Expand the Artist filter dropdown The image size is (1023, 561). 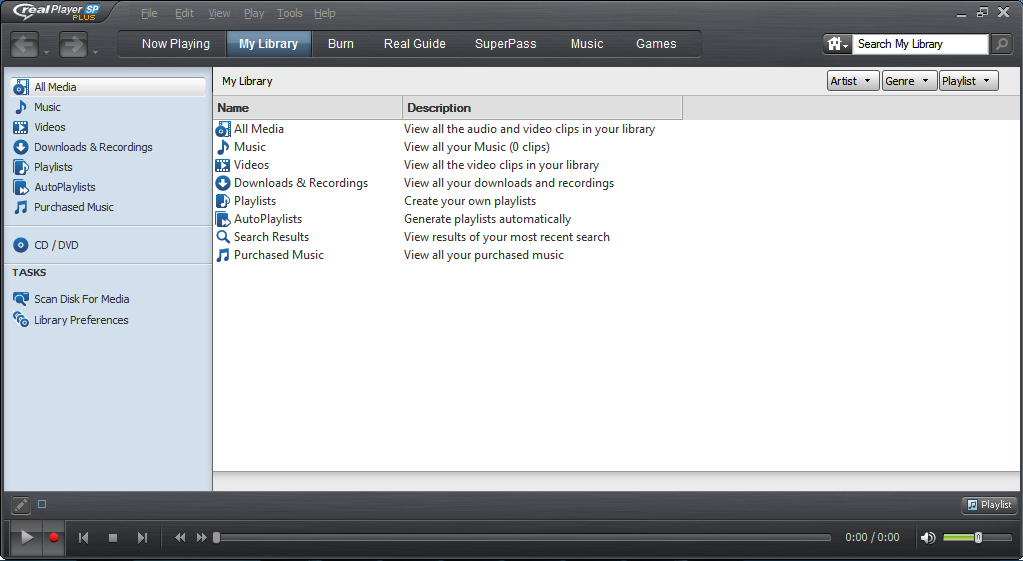(853, 81)
